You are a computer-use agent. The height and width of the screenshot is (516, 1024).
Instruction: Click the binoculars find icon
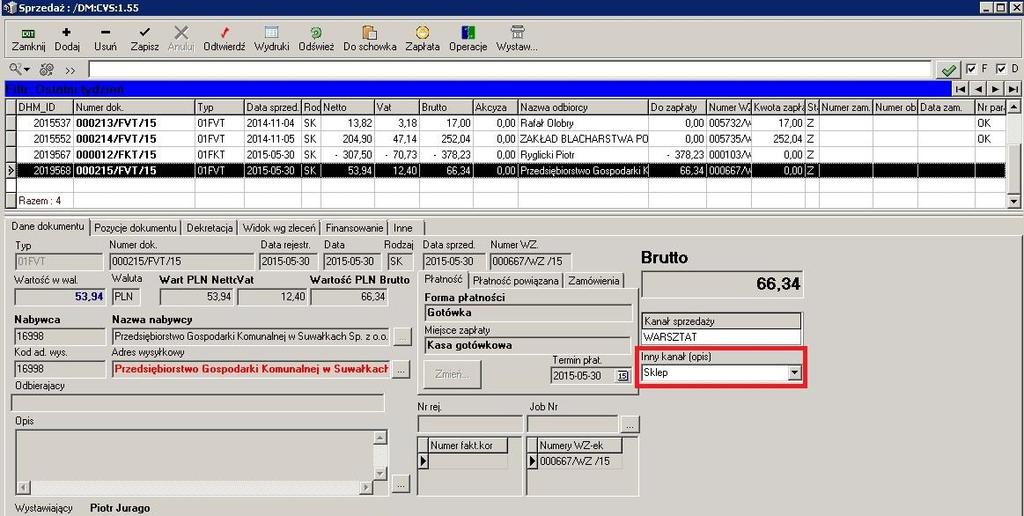[x=46, y=69]
